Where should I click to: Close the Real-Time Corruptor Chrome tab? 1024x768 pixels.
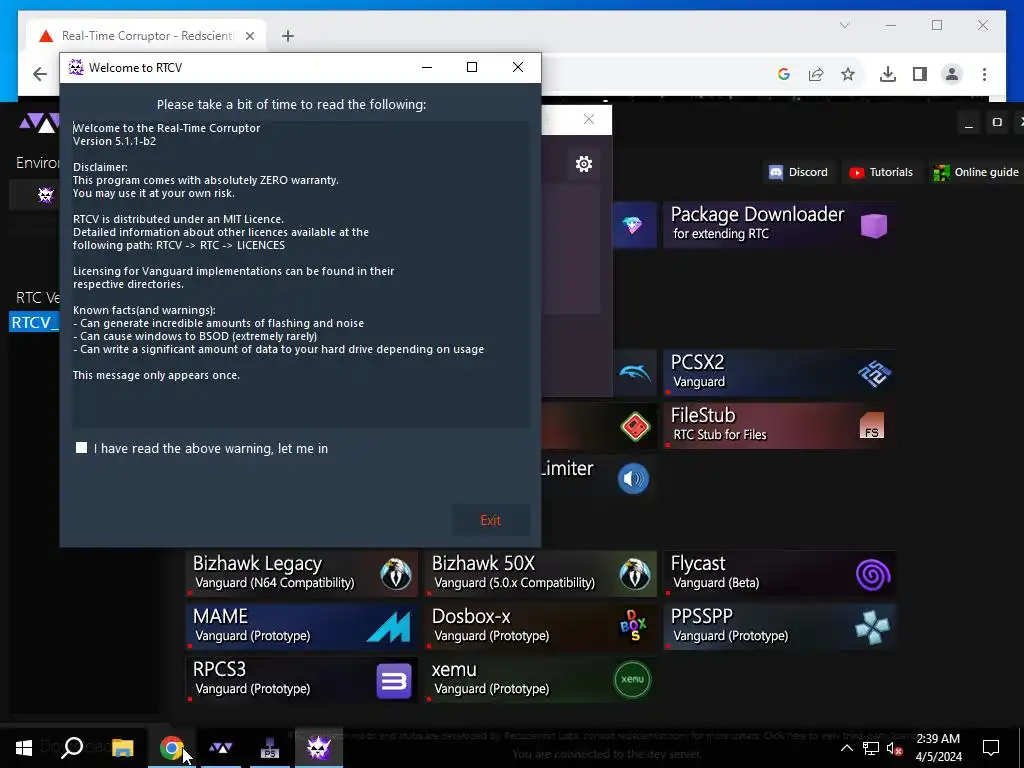click(x=249, y=36)
